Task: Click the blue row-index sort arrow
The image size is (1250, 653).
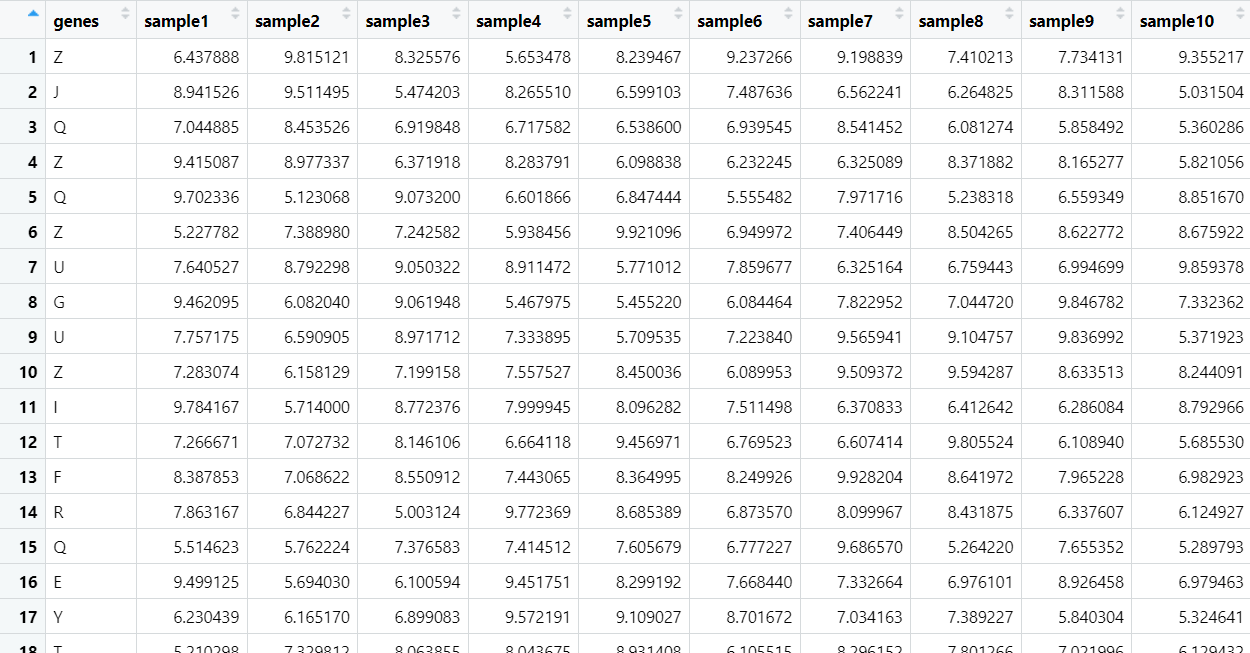Action: point(33,14)
